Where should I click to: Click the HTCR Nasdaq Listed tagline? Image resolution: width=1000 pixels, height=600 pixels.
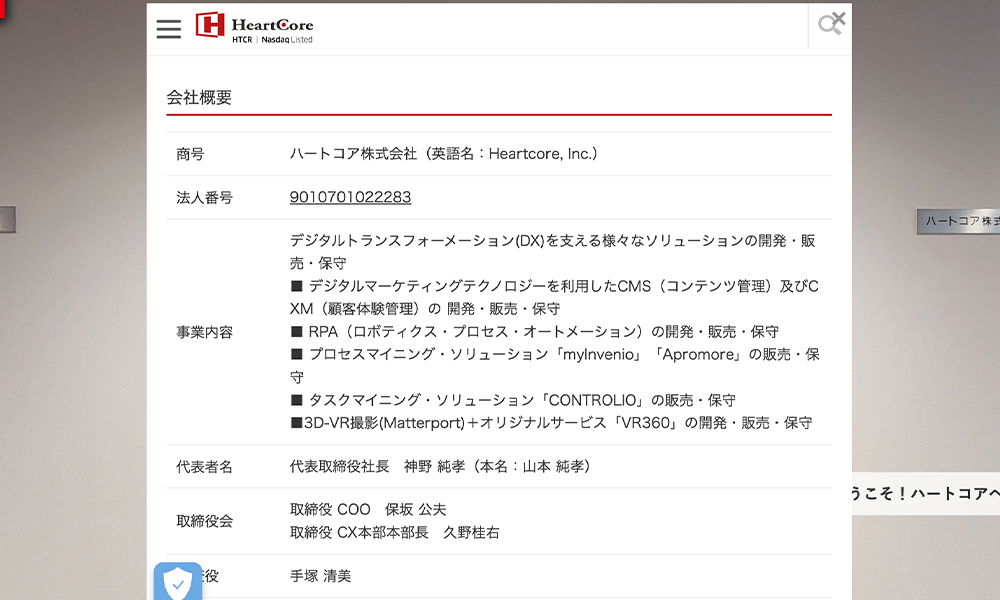pos(272,40)
